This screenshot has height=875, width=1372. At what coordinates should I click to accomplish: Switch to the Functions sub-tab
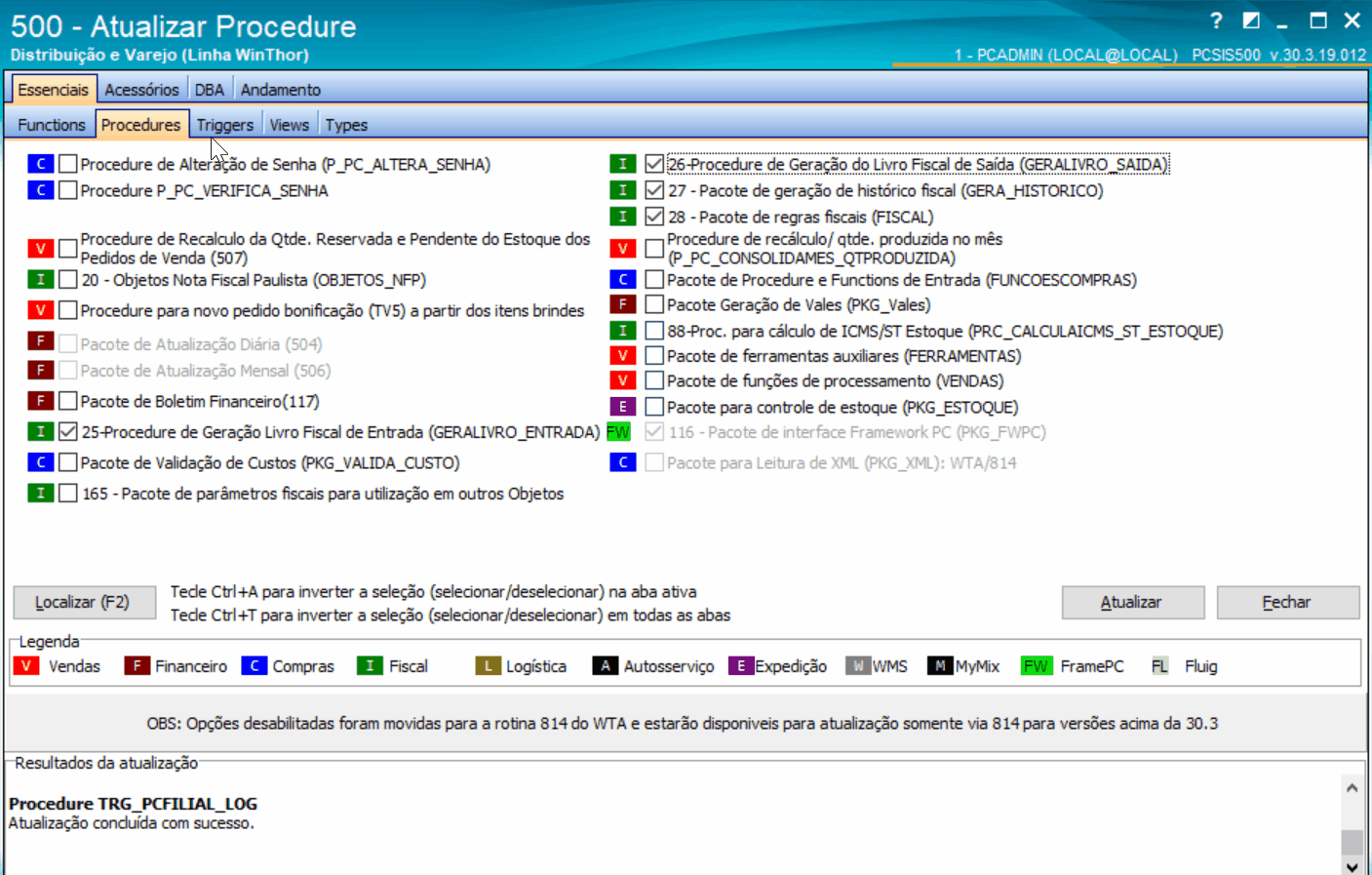point(52,125)
